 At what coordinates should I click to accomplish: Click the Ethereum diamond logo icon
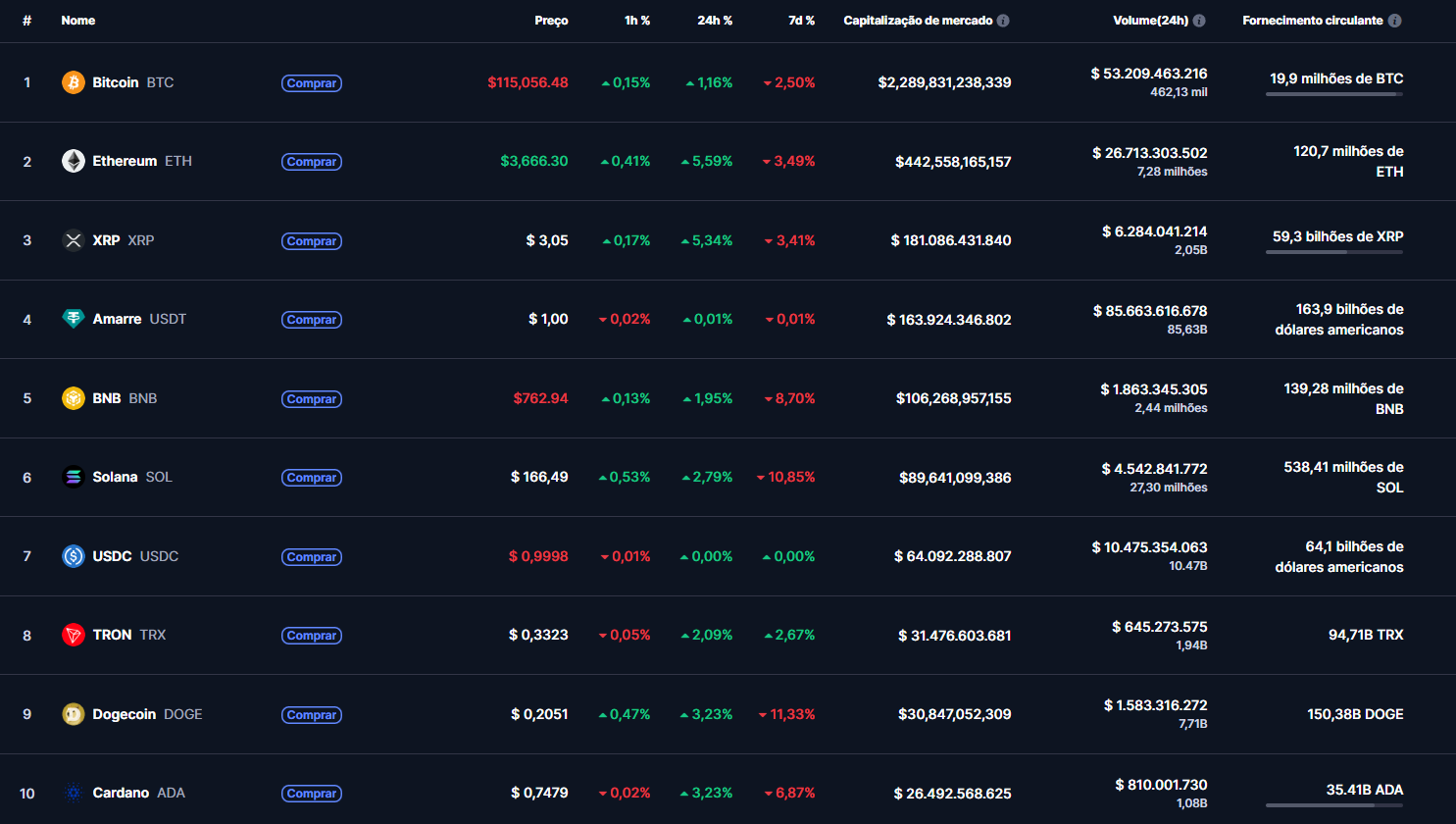[74, 161]
